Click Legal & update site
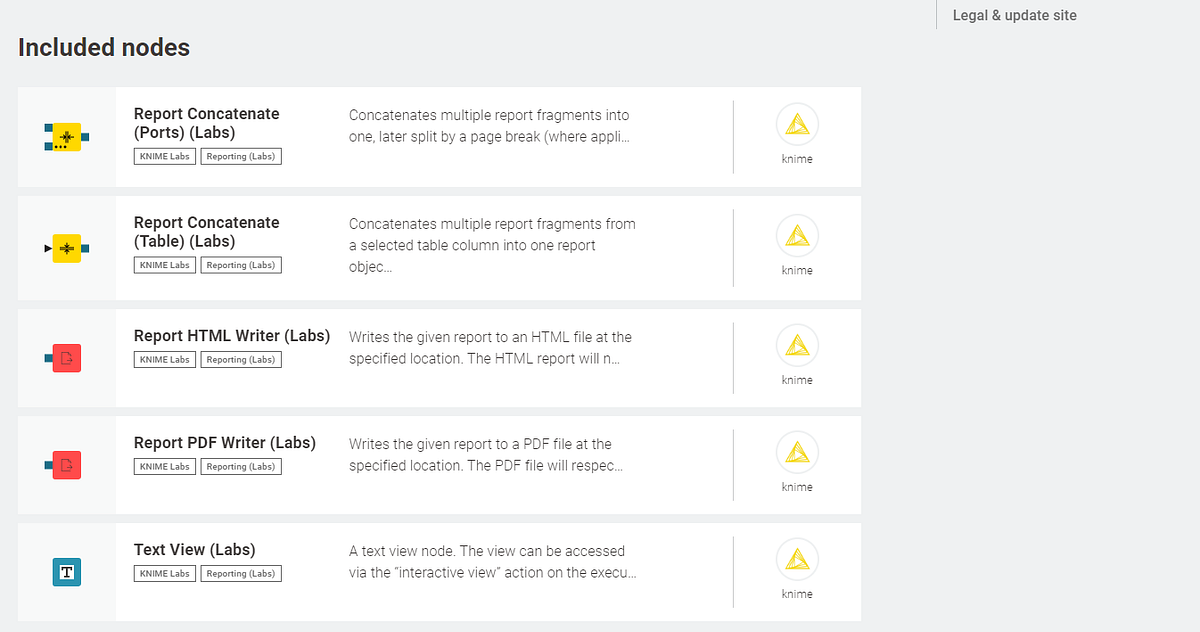1200x632 pixels. (x=1014, y=15)
